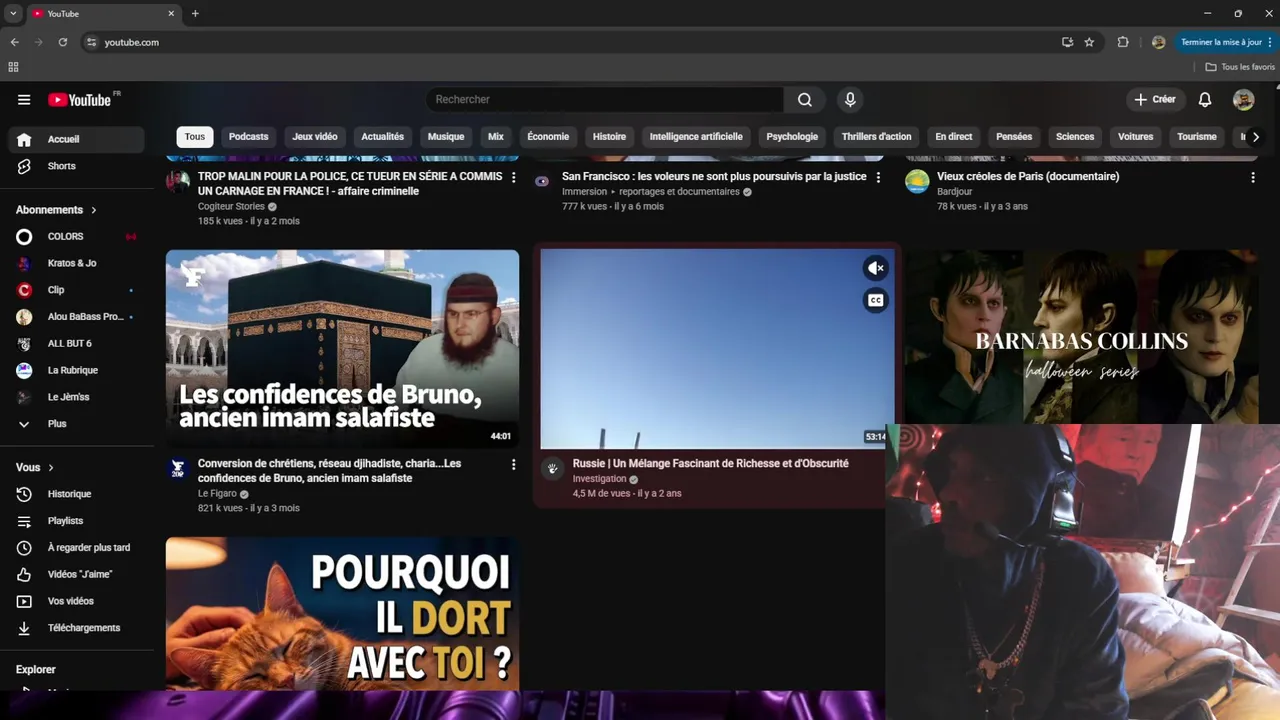The height and width of the screenshot is (720, 1280).
Task: Open options menu for Bruno imam video
Action: click(514, 464)
